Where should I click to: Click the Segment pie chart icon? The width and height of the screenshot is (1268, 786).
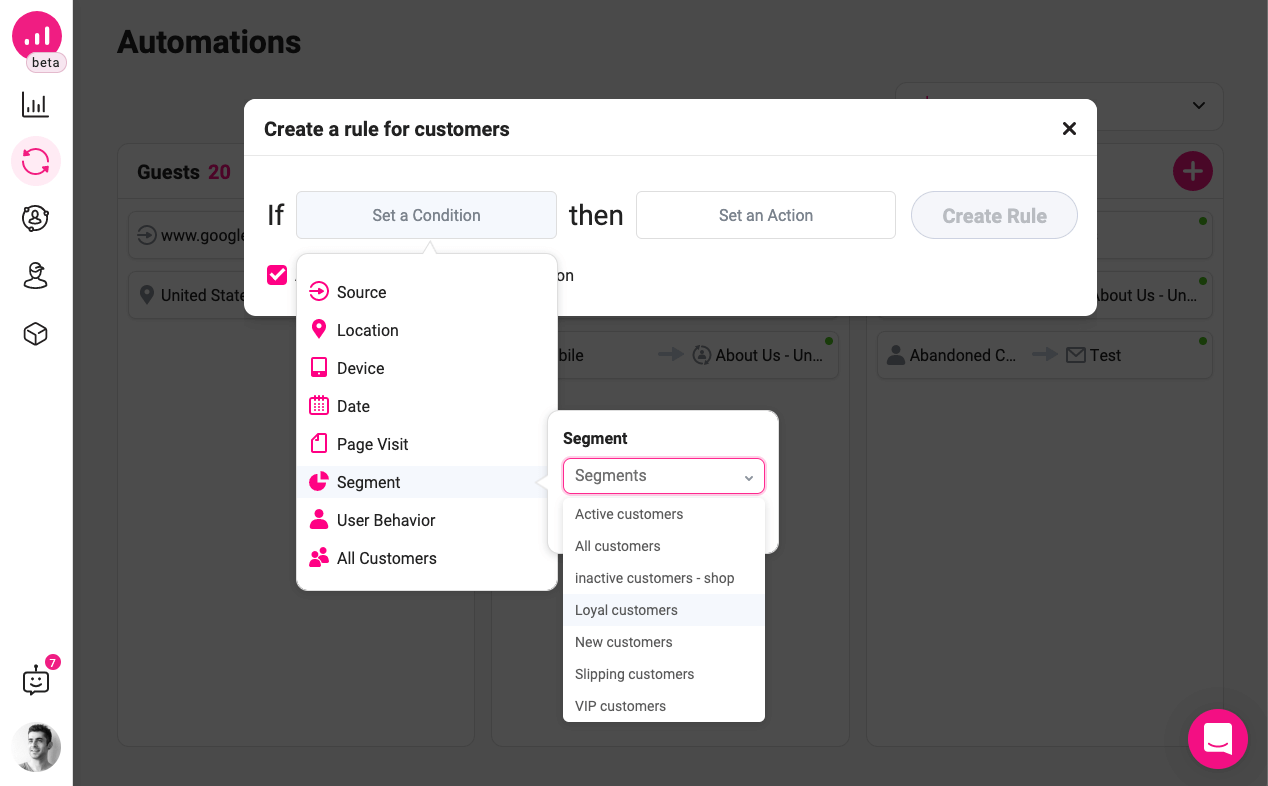coord(319,482)
